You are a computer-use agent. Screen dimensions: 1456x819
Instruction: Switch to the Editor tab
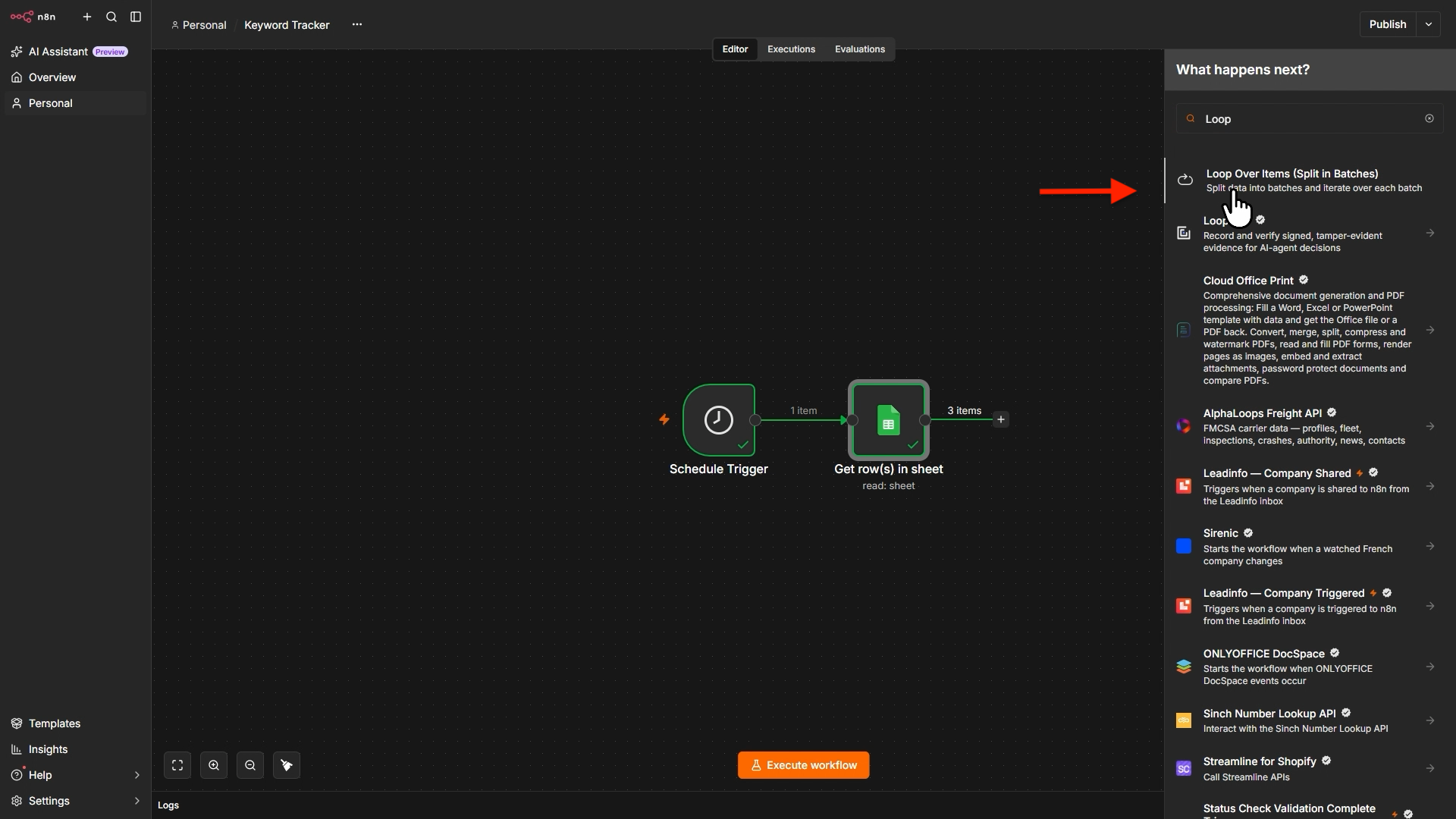[x=735, y=49]
